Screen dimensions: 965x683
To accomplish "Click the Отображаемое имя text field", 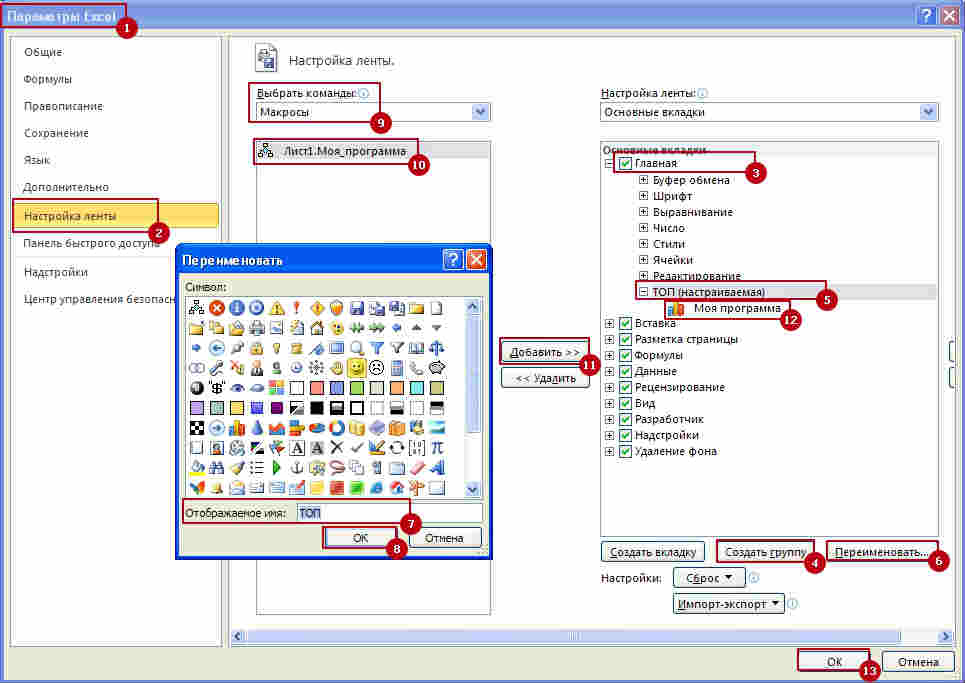I will click(389, 512).
